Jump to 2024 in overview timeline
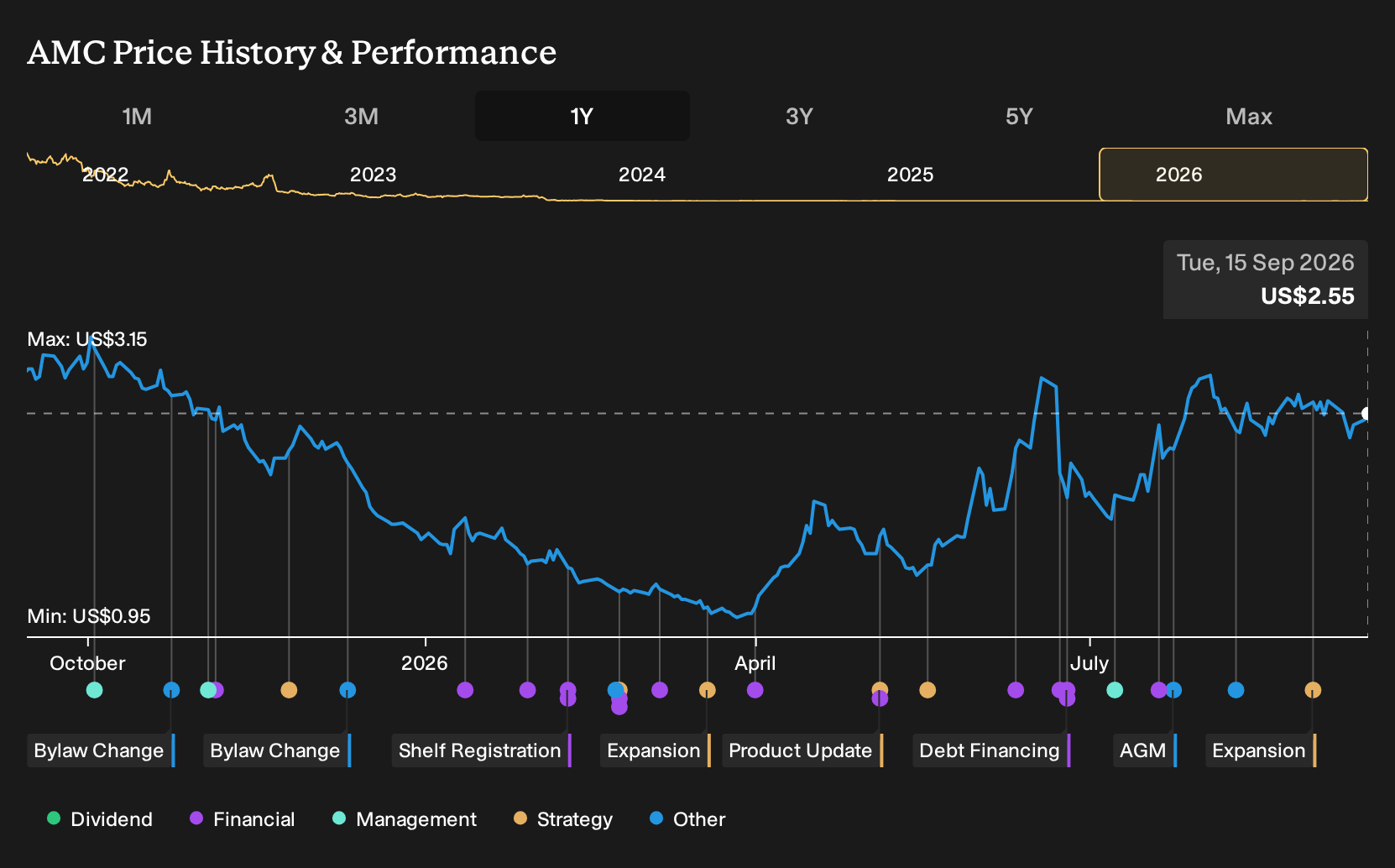1395x868 pixels. (x=641, y=175)
